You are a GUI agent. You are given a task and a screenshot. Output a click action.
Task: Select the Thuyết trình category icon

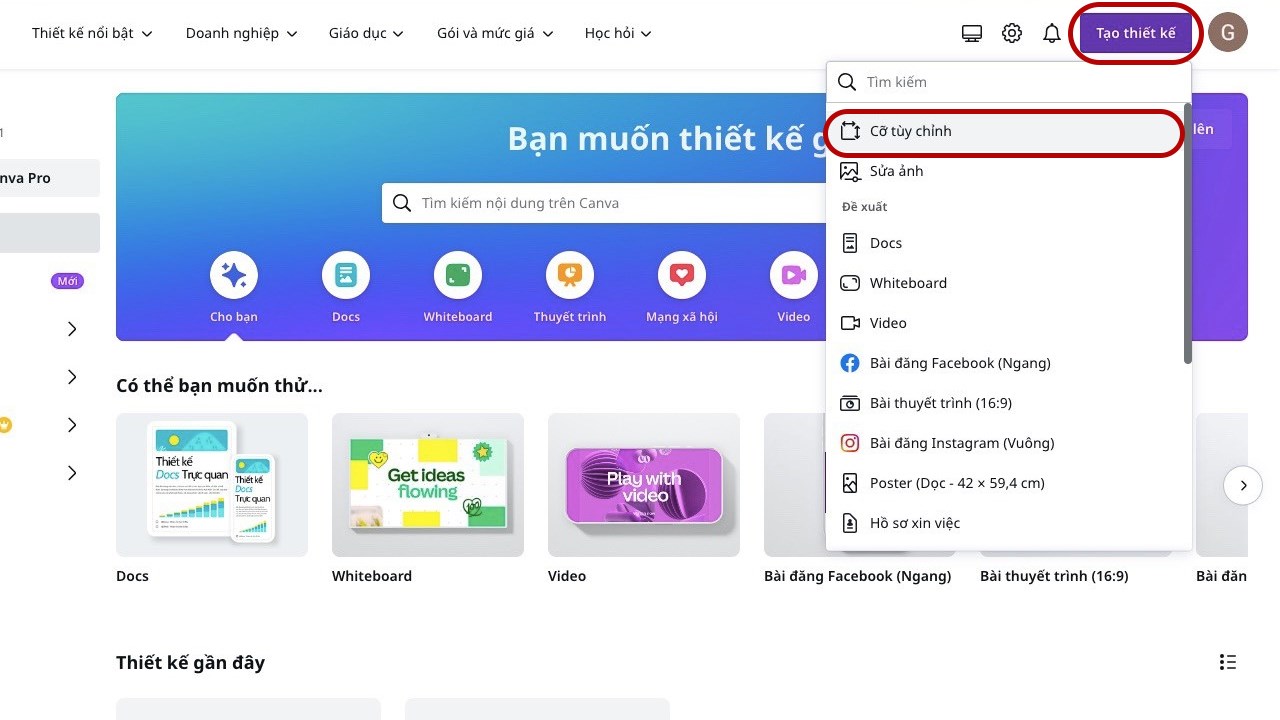click(570, 275)
